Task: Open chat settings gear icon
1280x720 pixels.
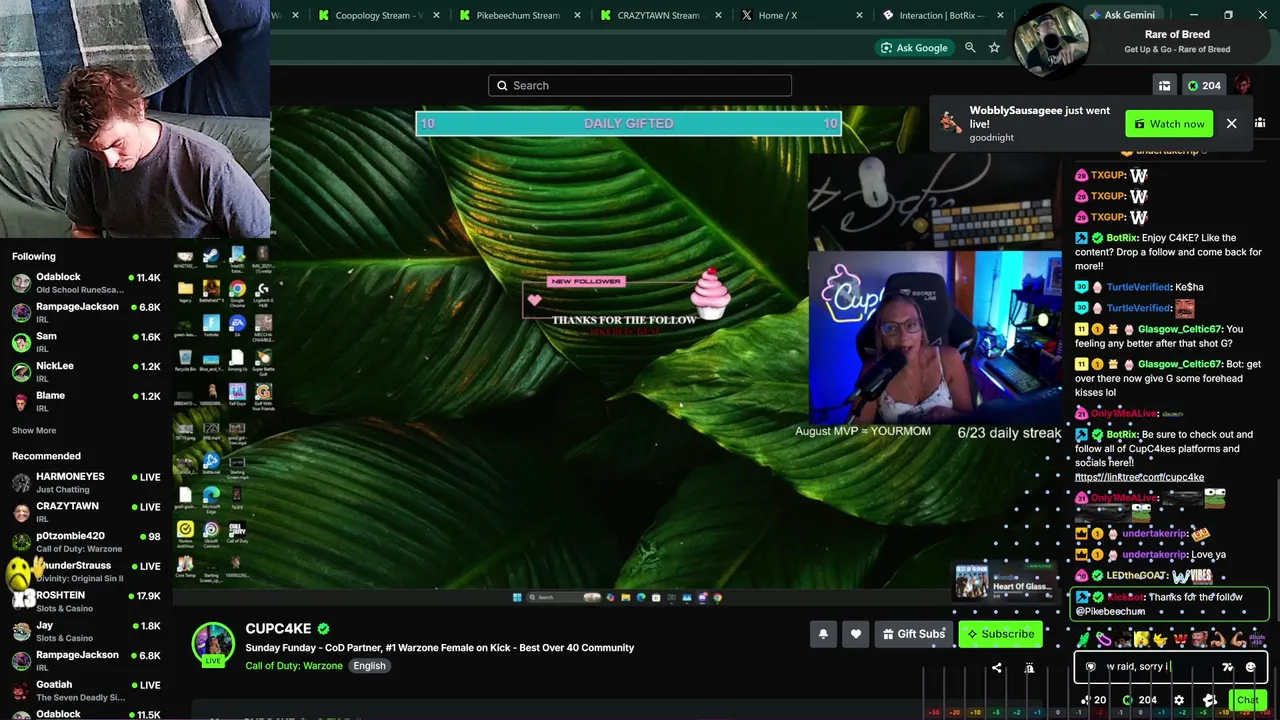Action: [x=1179, y=700]
